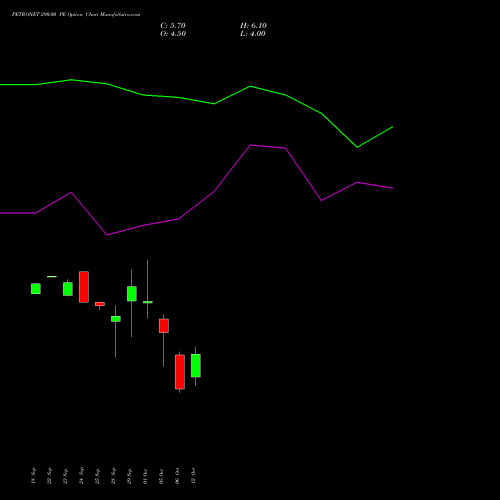The image size is (500, 500).
Task: Click the '01 Oct' date axis label
Action: (145, 476)
